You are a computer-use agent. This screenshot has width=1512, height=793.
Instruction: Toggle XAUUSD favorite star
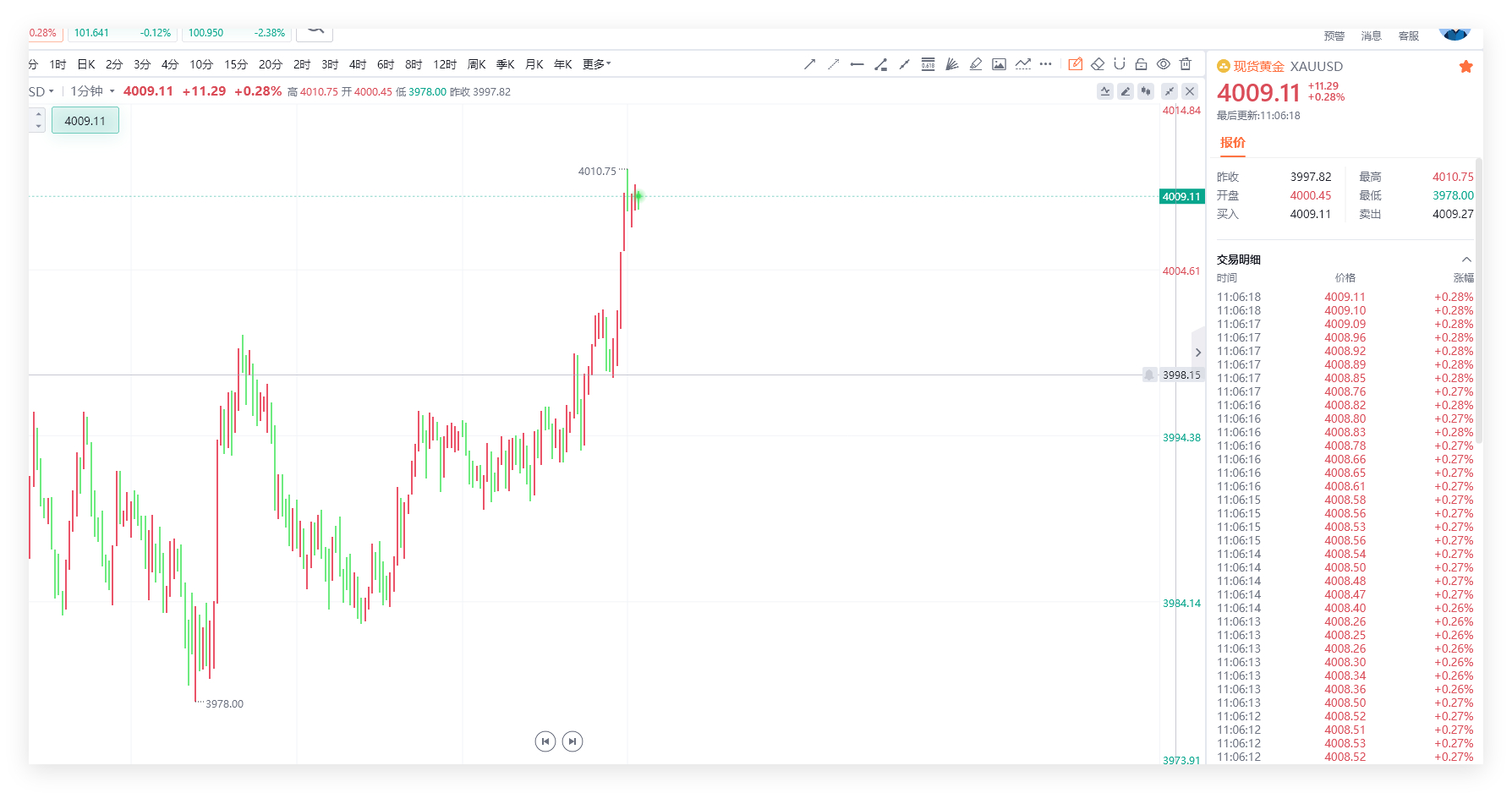pyautogui.click(x=1465, y=67)
